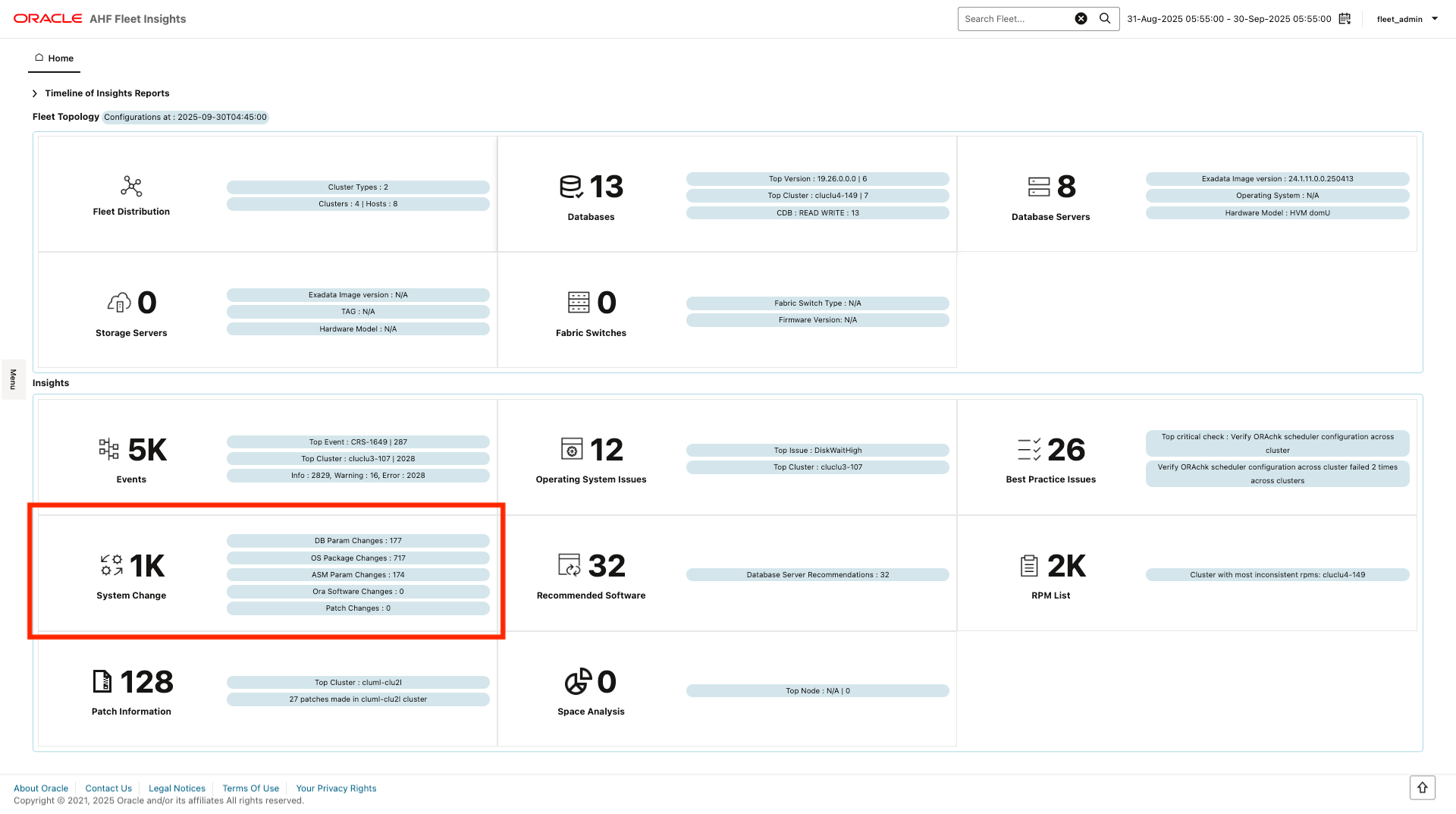Image resolution: width=1456 pixels, height=814 pixels.
Task: Click Top critical check pill
Action: point(1277,444)
